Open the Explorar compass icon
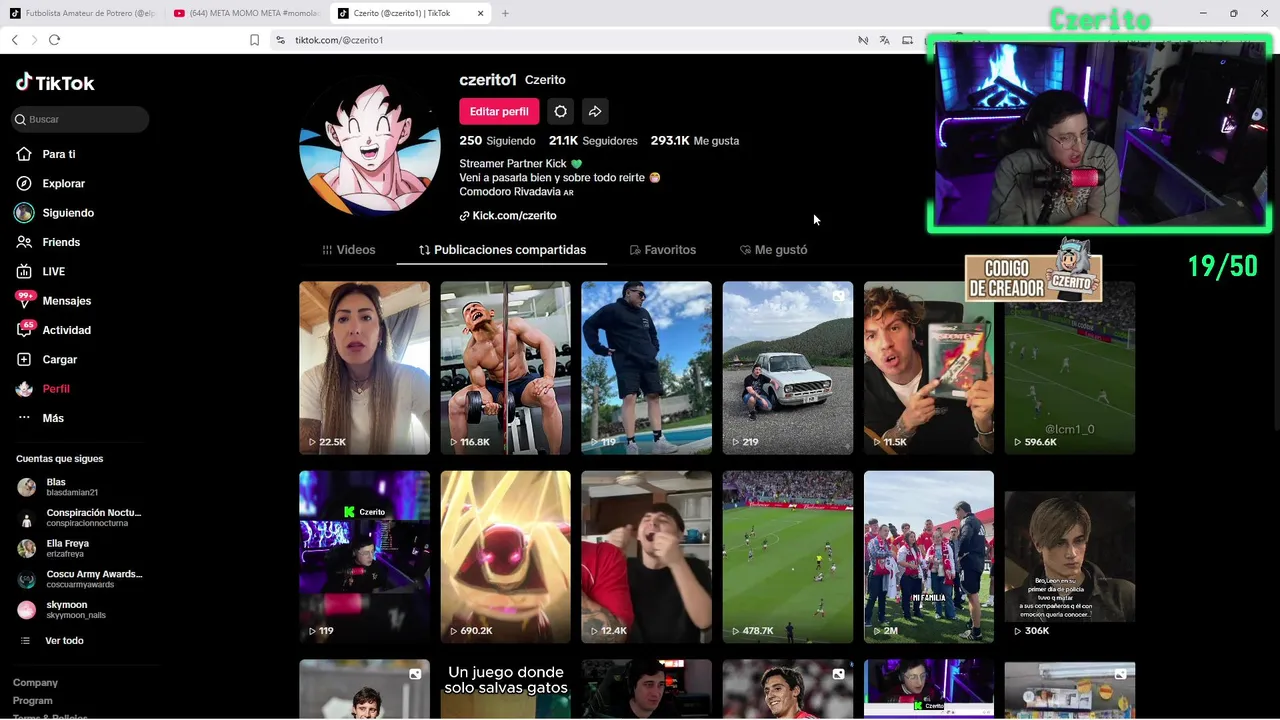 (x=24, y=183)
